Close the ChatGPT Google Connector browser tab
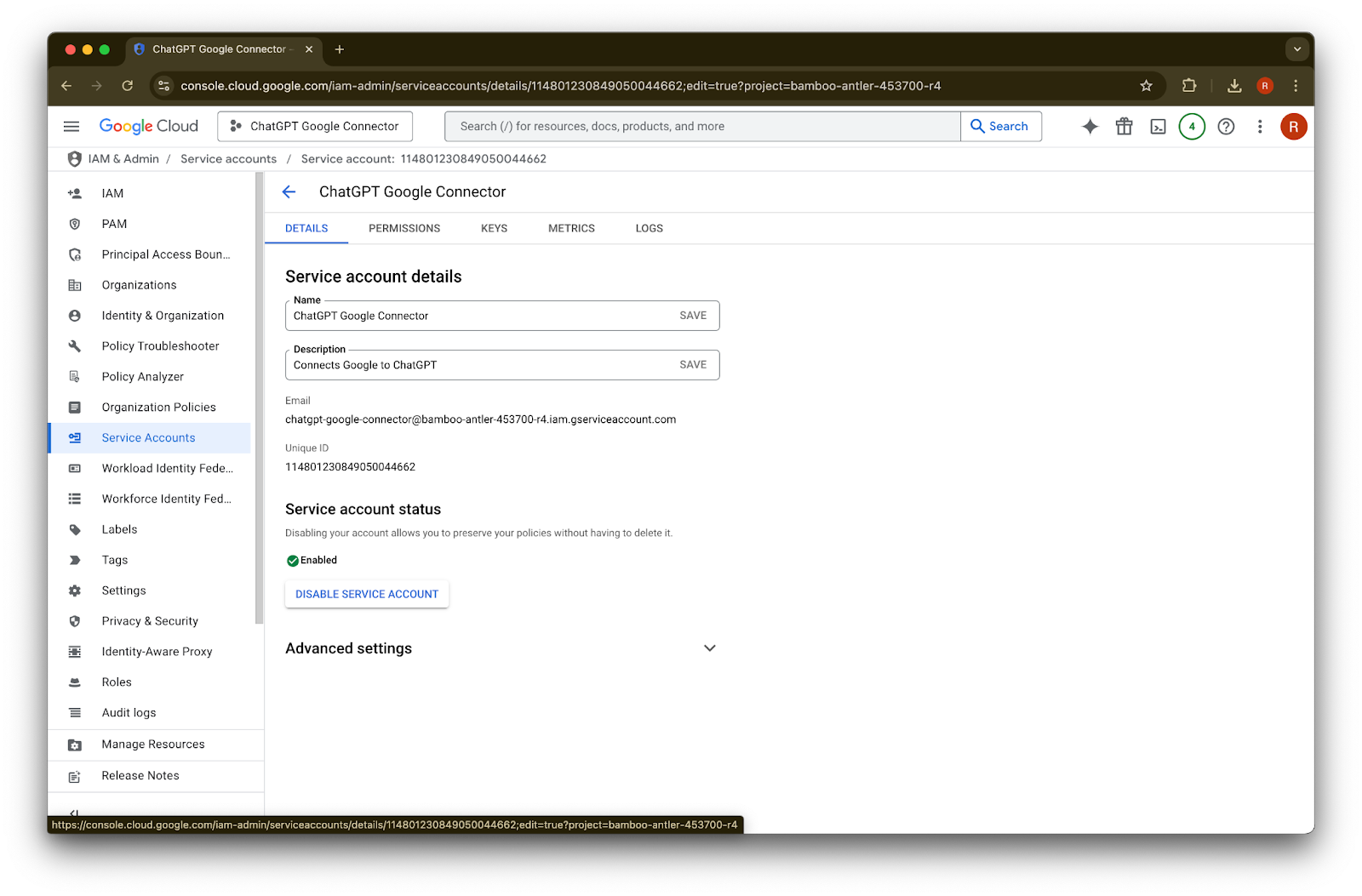The height and width of the screenshot is (896, 1362). (309, 49)
